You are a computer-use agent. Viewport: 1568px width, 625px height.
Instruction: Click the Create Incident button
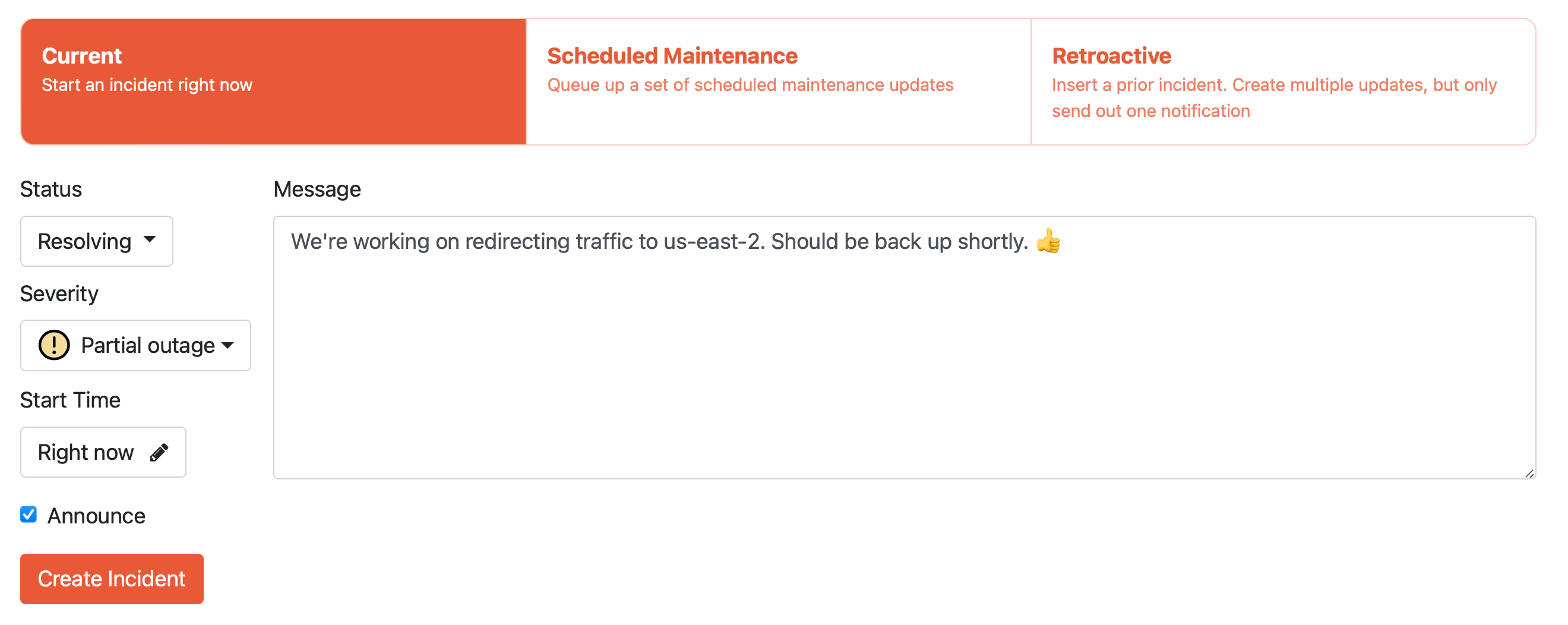pos(112,579)
